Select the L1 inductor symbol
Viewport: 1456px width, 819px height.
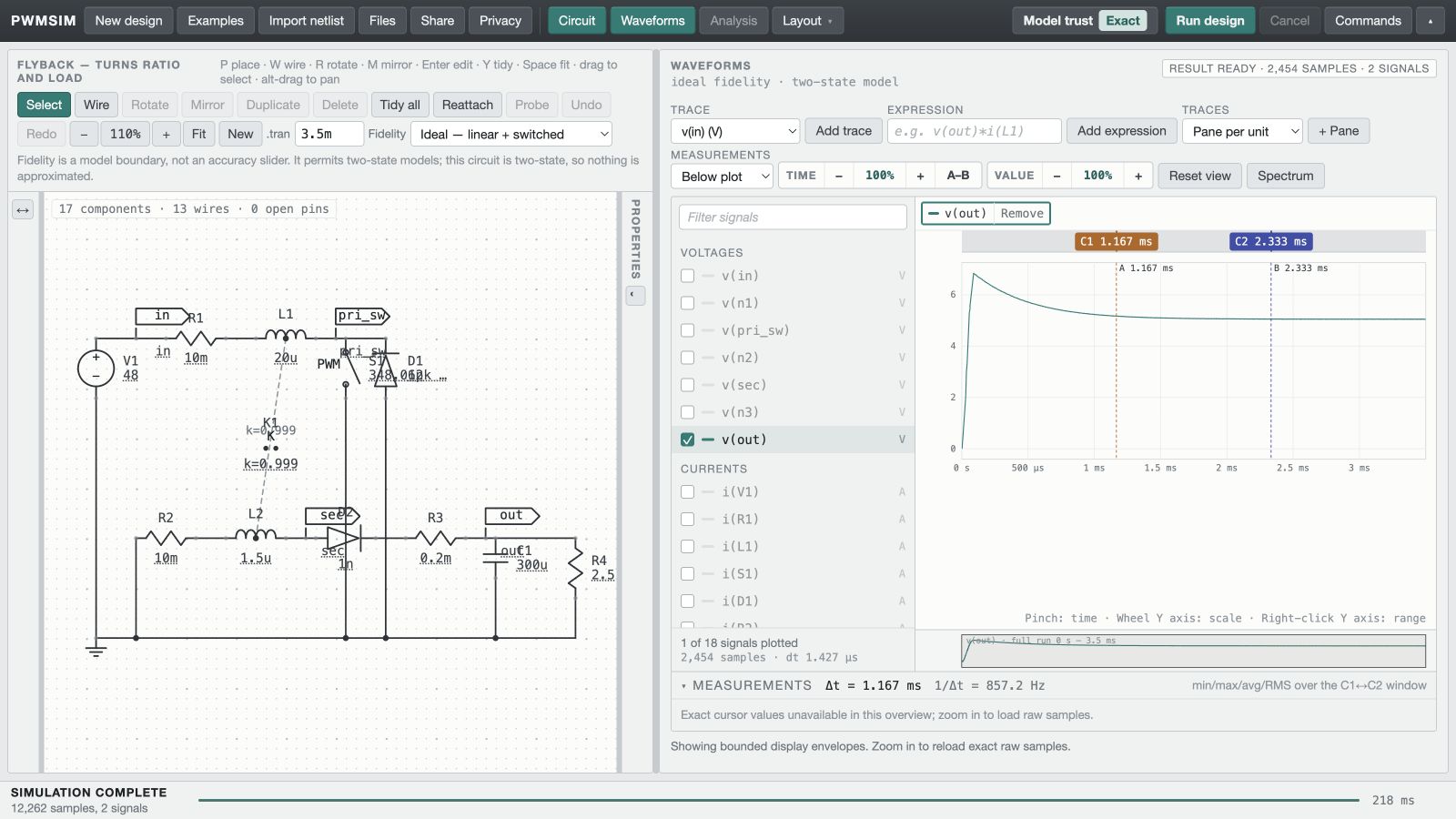point(286,335)
